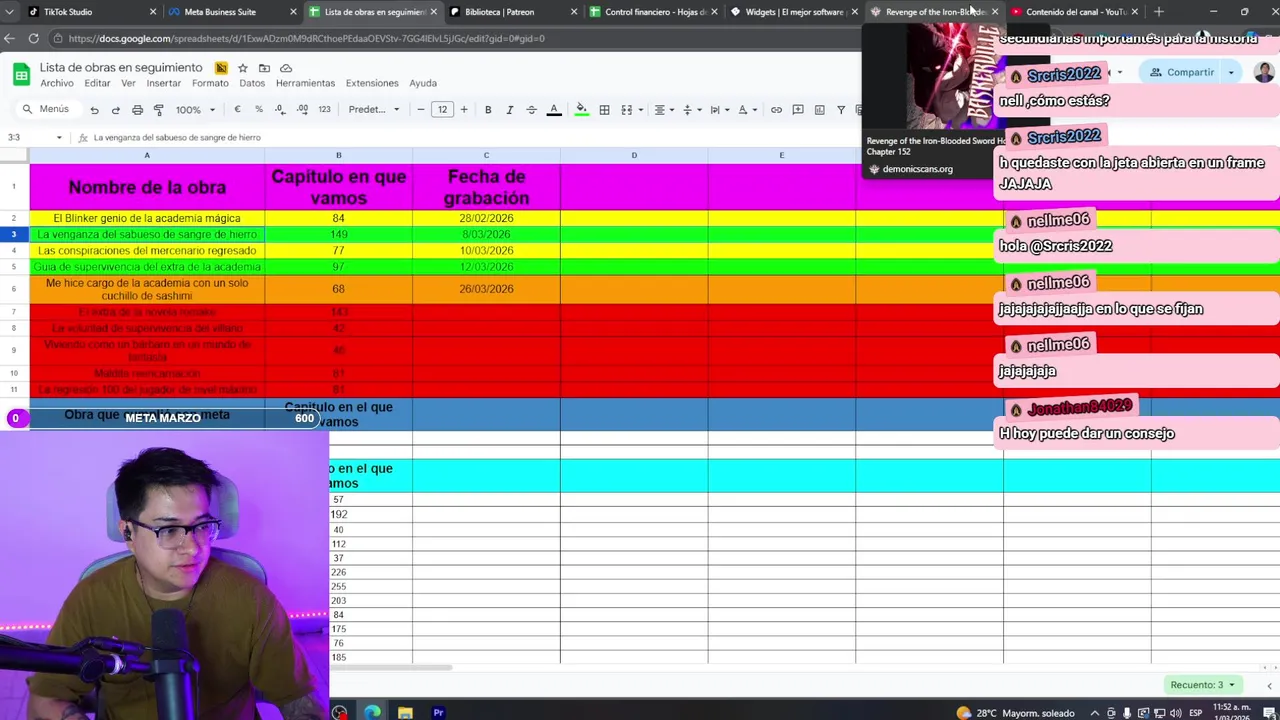This screenshot has height=720, width=1280.
Task: Toggle strikethrough formatting
Action: pos(531,110)
